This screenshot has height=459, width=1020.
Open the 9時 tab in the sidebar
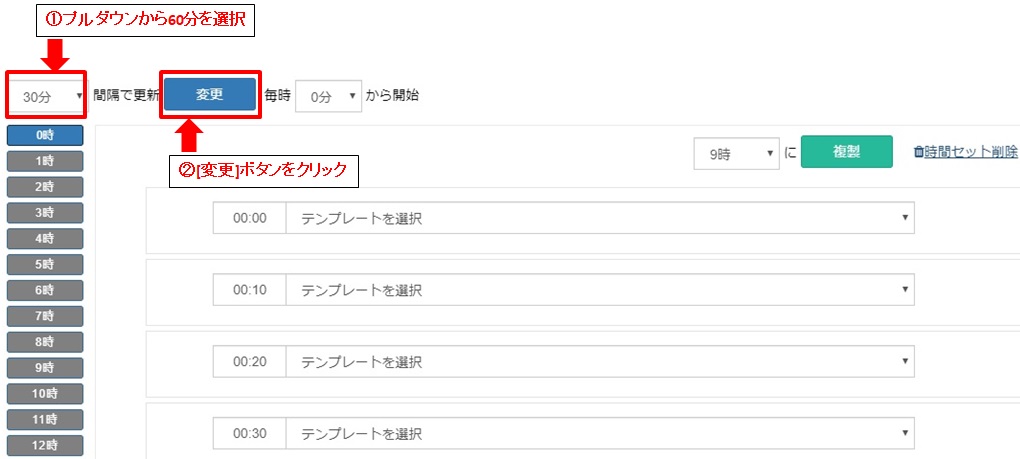(x=45, y=367)
